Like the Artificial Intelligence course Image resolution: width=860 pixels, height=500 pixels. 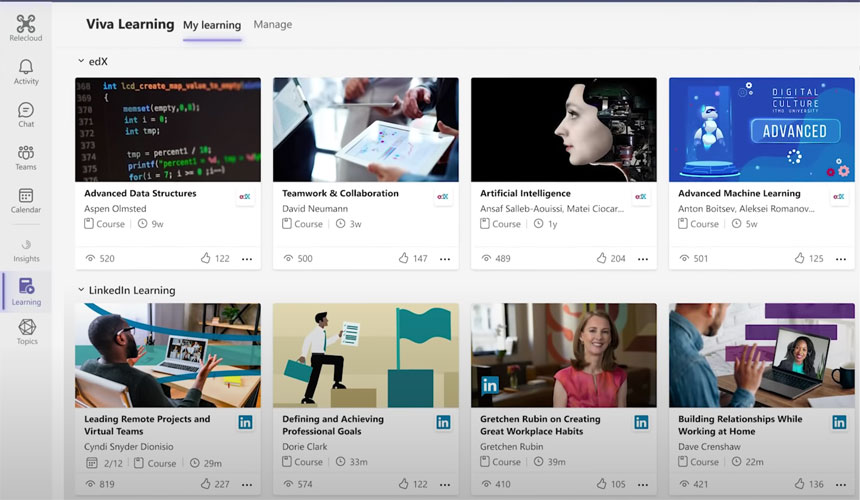coord(601,258)
